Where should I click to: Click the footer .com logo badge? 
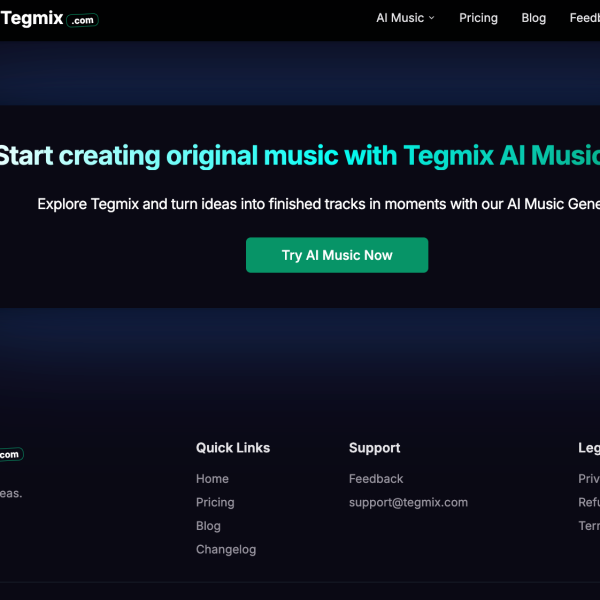pos(10,454)
